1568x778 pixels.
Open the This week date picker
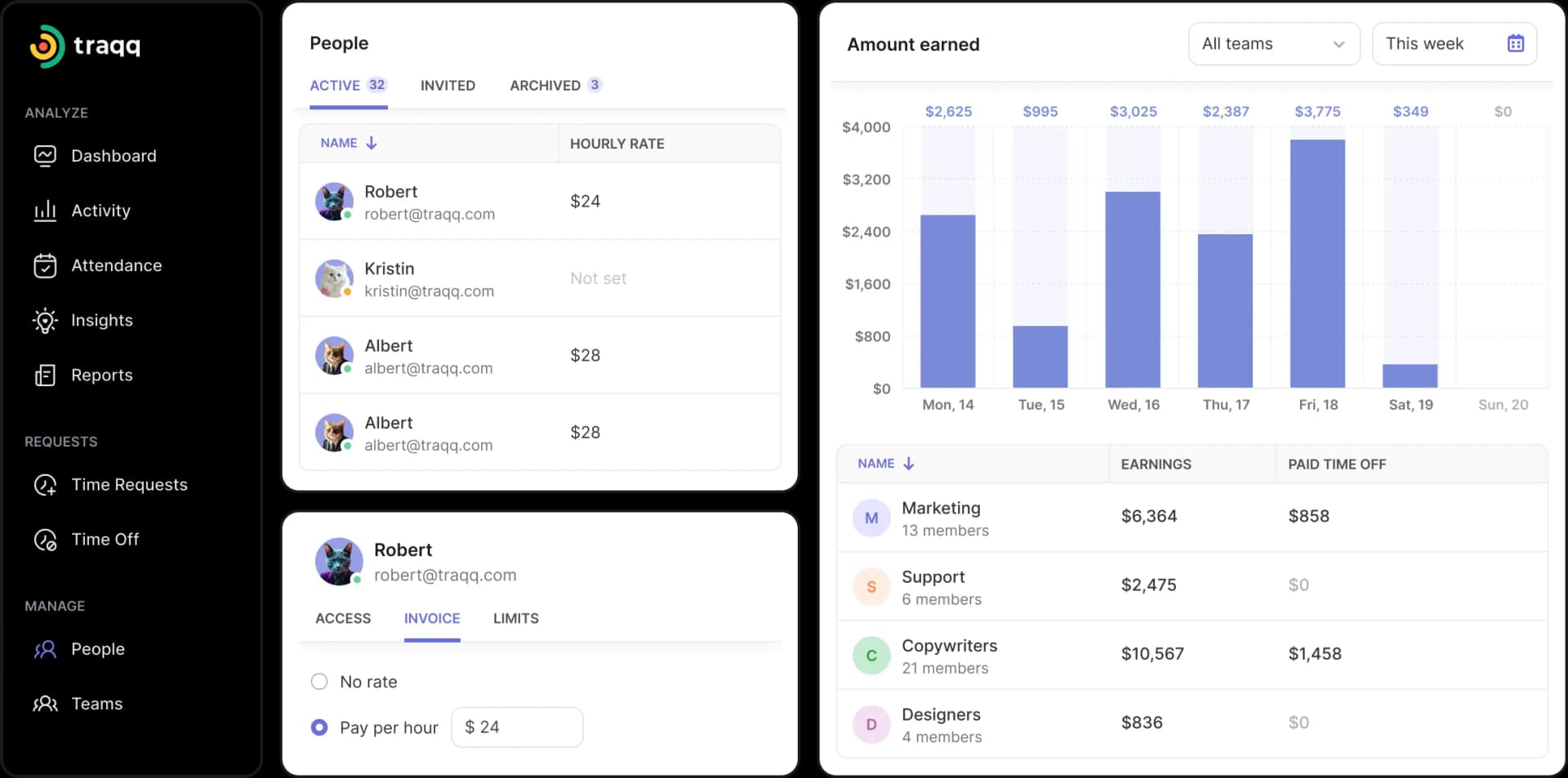[x=1454, y=43]
